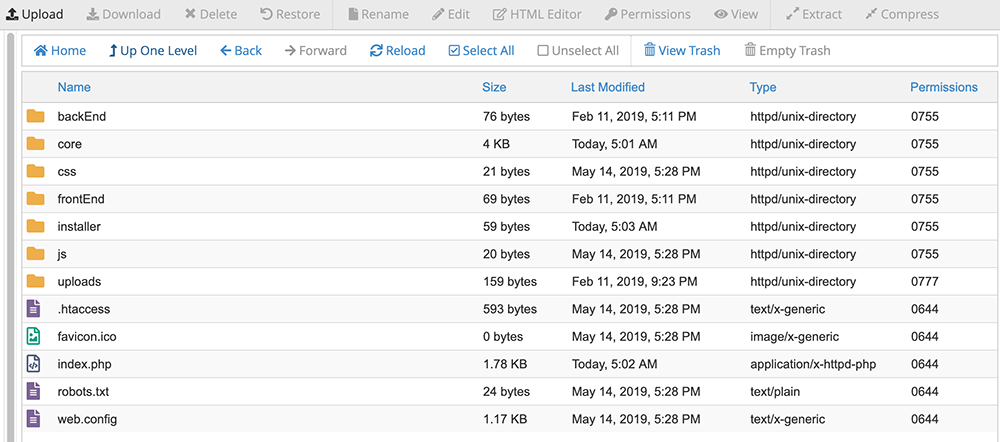The image size is (1000, 442).
Task: Click the Rename toolbar item
Action: [377, 14]
